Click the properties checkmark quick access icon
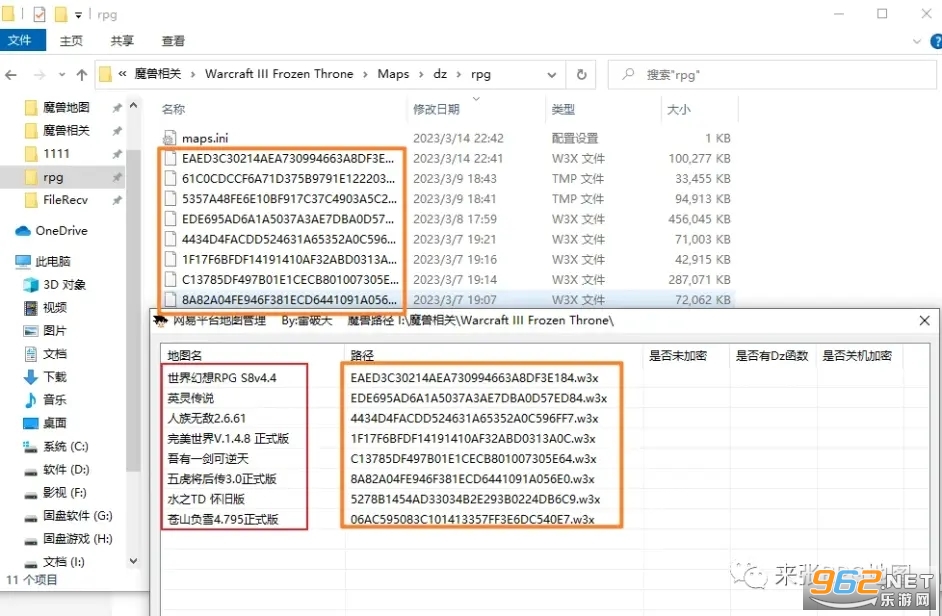The height and width of the screenshot is (616, 942). click(x=39, y=14)
